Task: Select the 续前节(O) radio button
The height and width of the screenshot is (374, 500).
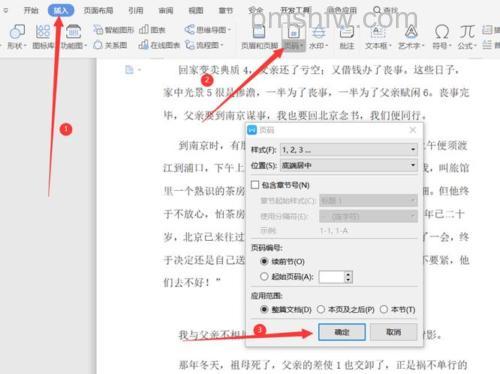Action: click(264, 261)
